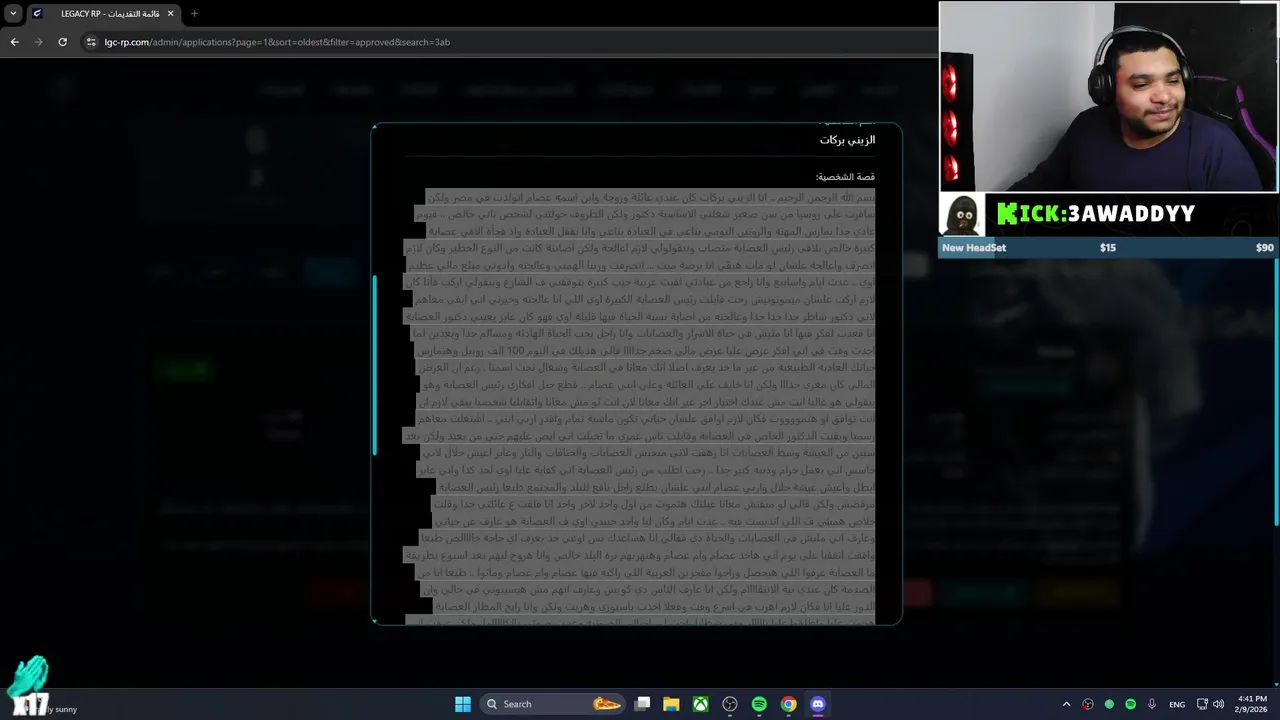Click the microphone tray icon

[1152, 704]
